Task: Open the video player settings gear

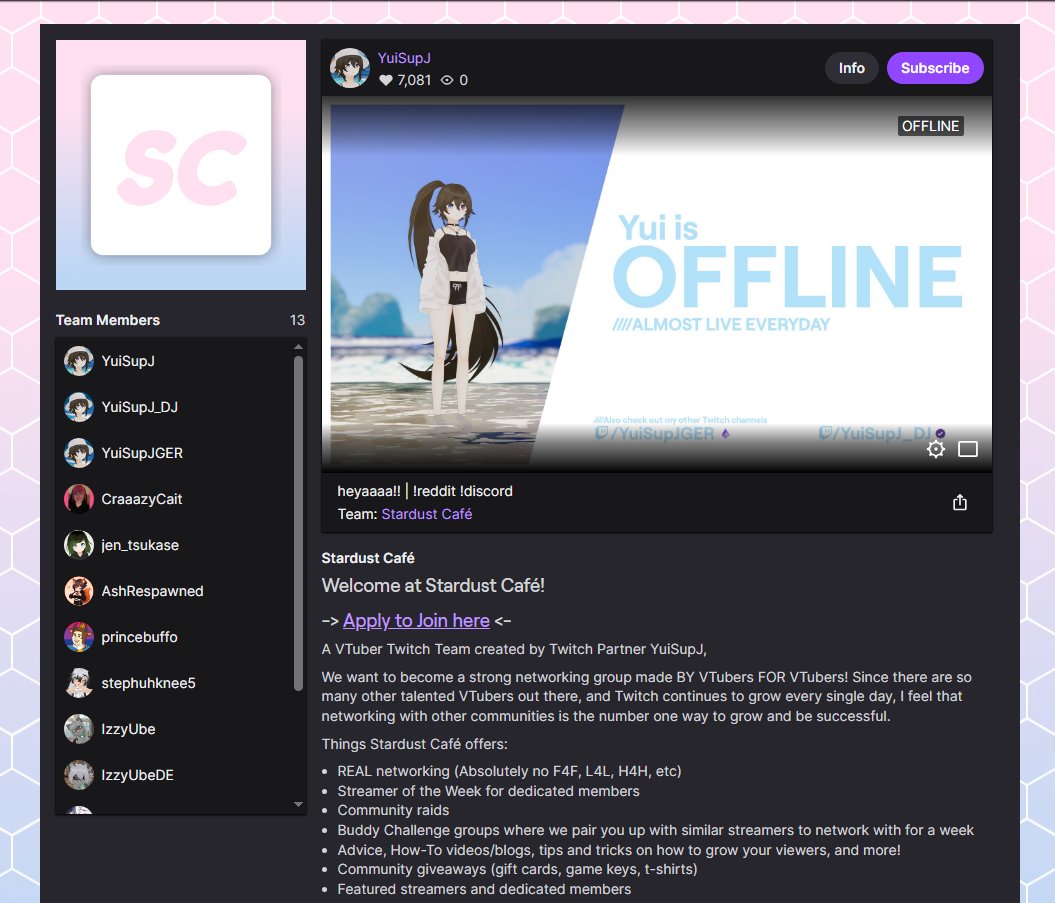Action: [935, 449]
